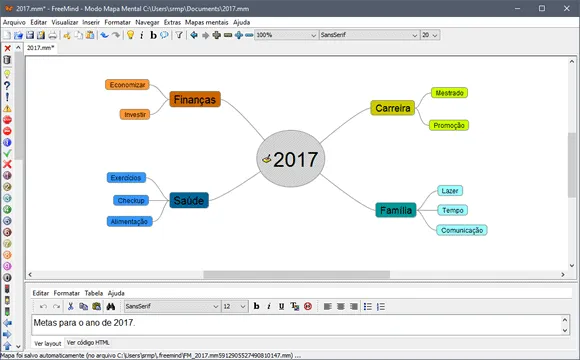Select the Carreira node
The width and height of the screenshot is (580, 360).
[393, 108]
